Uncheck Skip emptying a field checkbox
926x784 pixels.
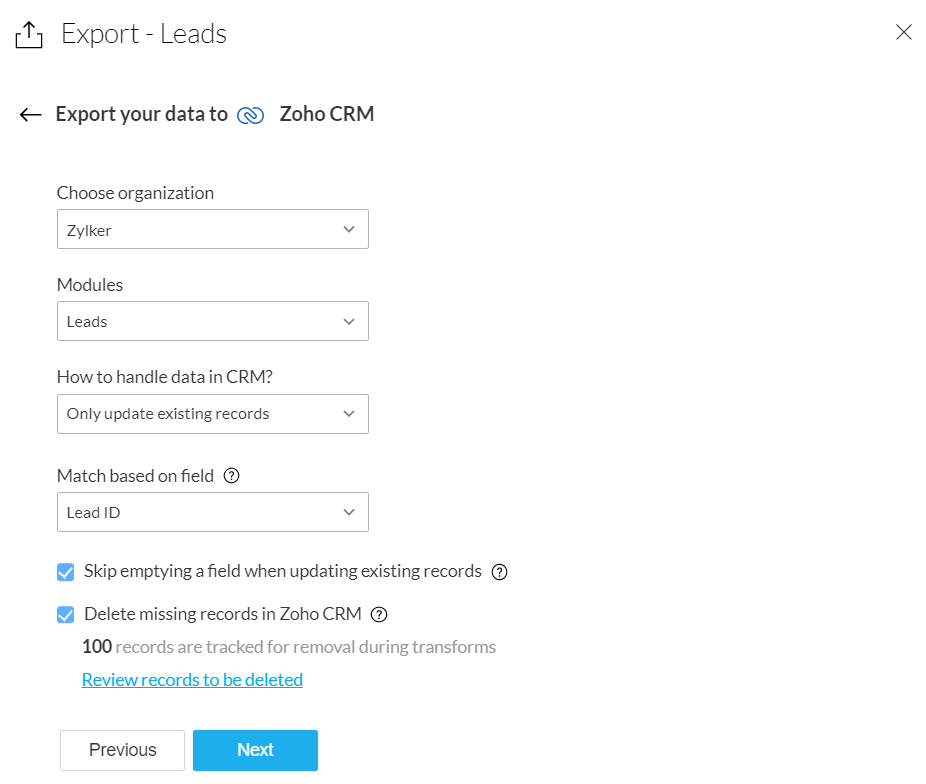[66, 572]
